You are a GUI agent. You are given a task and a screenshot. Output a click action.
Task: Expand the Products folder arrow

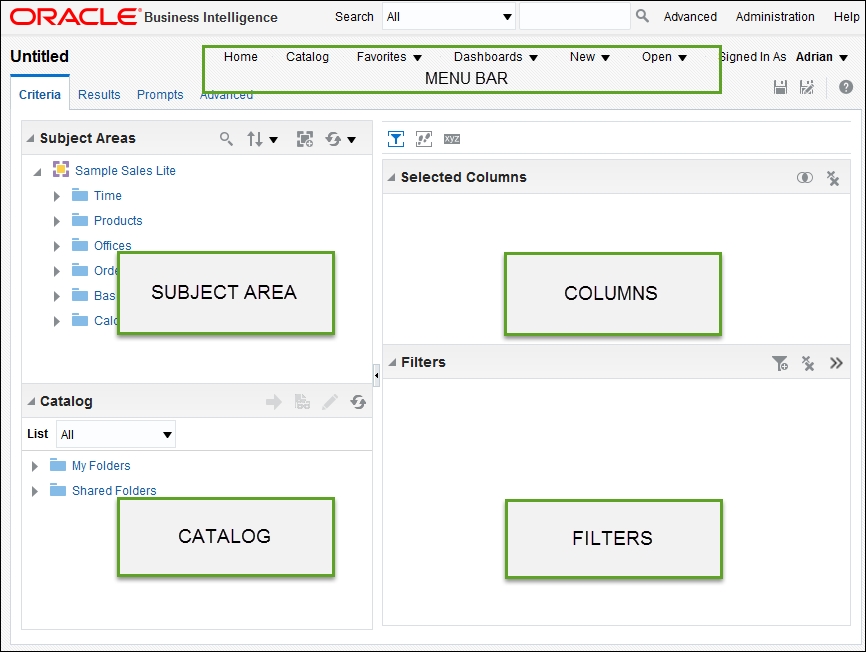(56, 221)
